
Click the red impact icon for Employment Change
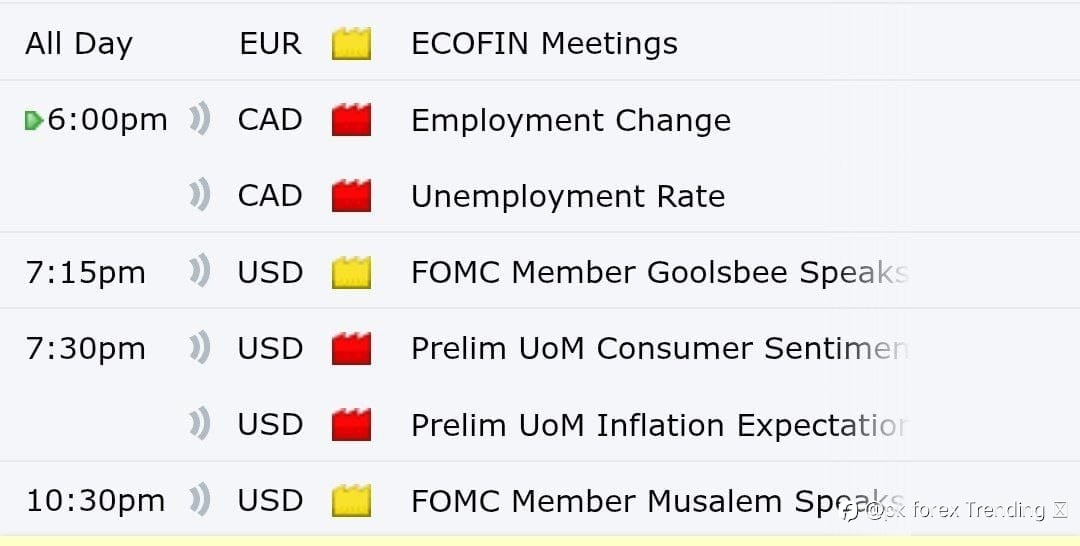(351, 120)
